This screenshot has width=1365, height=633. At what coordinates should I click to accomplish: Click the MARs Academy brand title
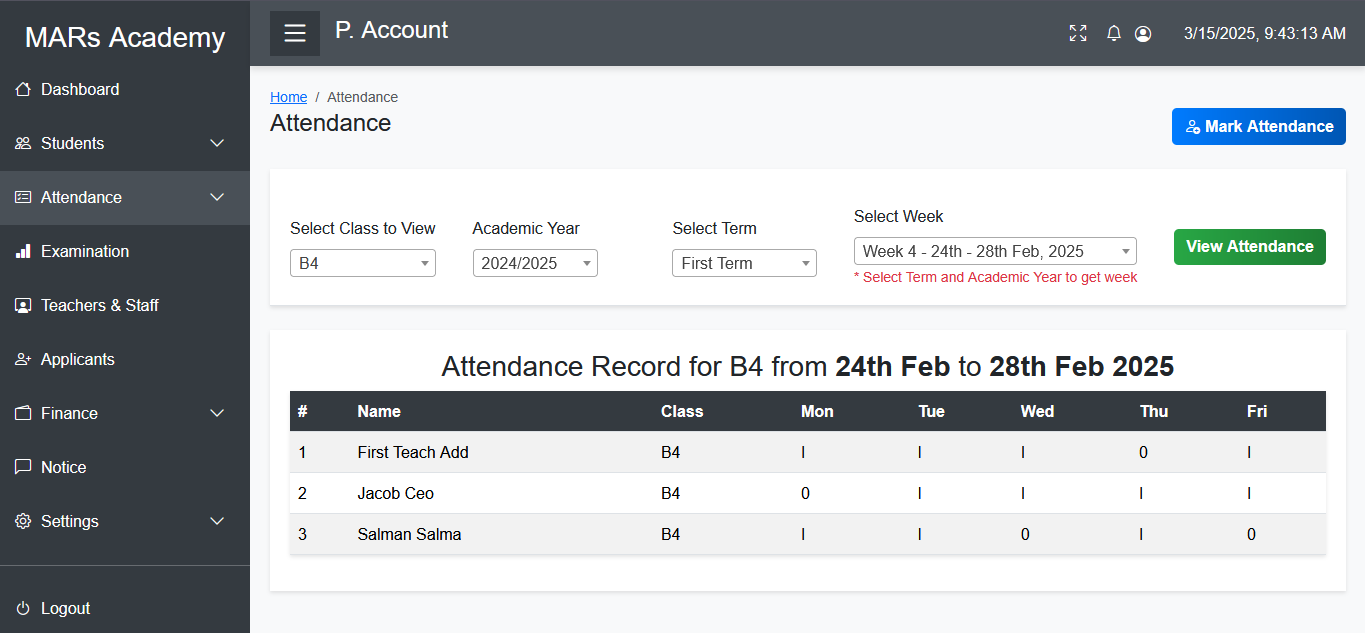coord(125,37)
